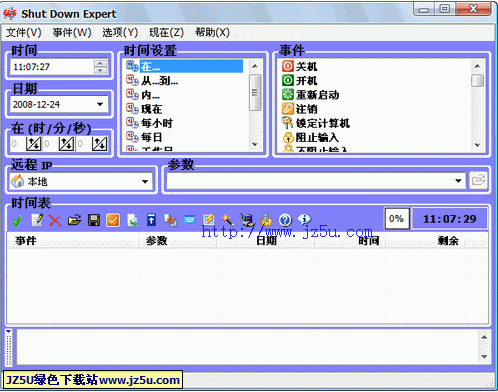Click the open-folder load schedule icon
498x392 pixels.
75,220
